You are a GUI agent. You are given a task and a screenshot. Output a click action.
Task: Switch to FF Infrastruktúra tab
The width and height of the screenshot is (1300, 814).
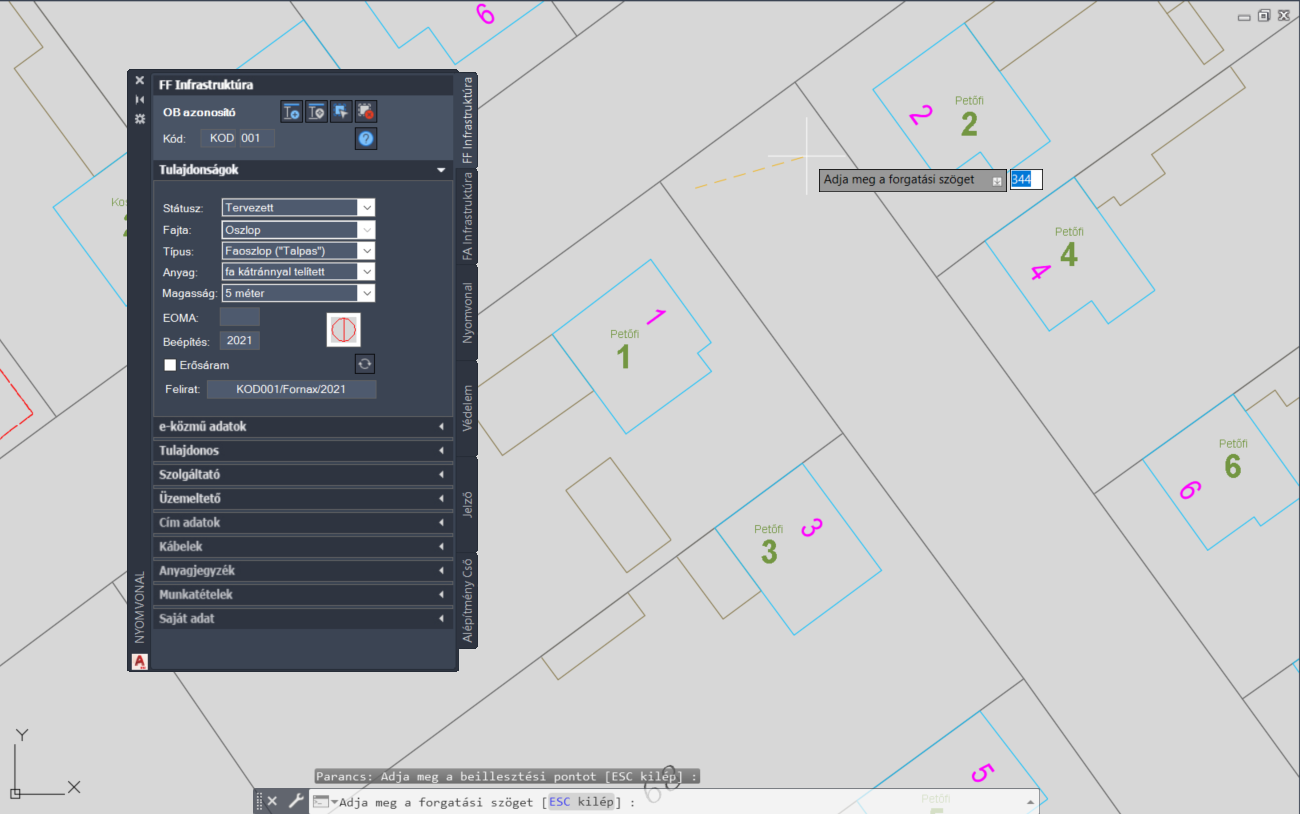point(467,119)
